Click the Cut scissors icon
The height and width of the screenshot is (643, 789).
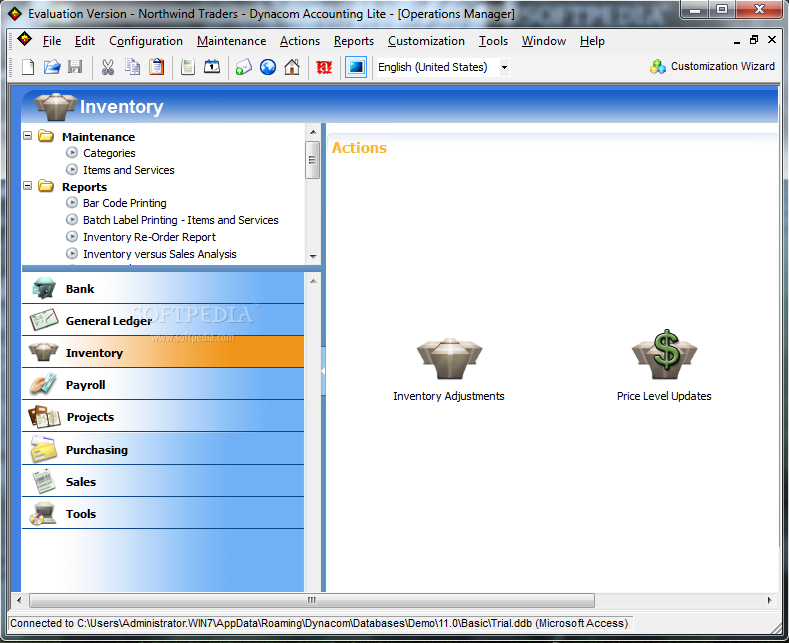click(x=108, y=67)
